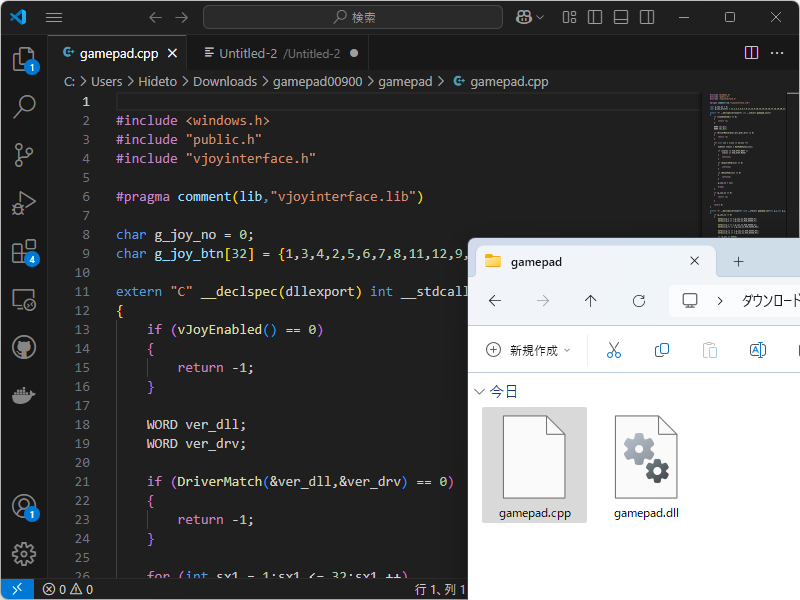Toggle the bottom panel visibility
Screen dimensions: 800x600
(x=621, y=17)
